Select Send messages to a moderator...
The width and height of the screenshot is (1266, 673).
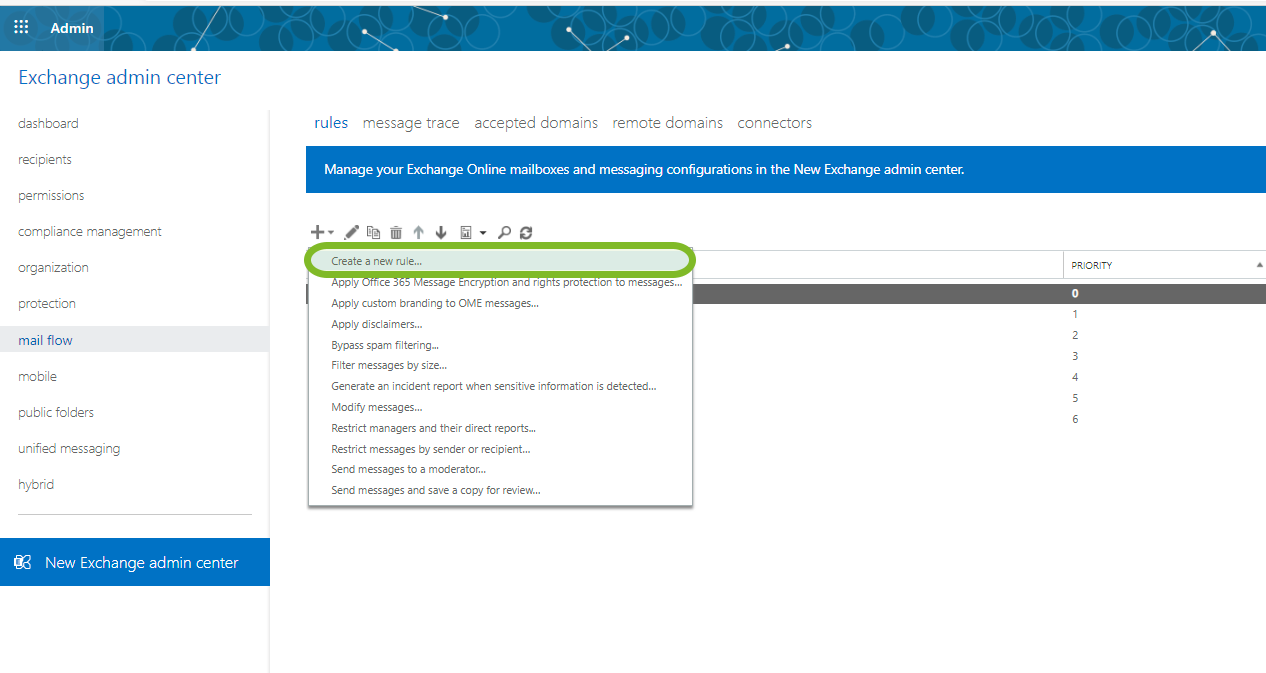(x=500, y=469)
